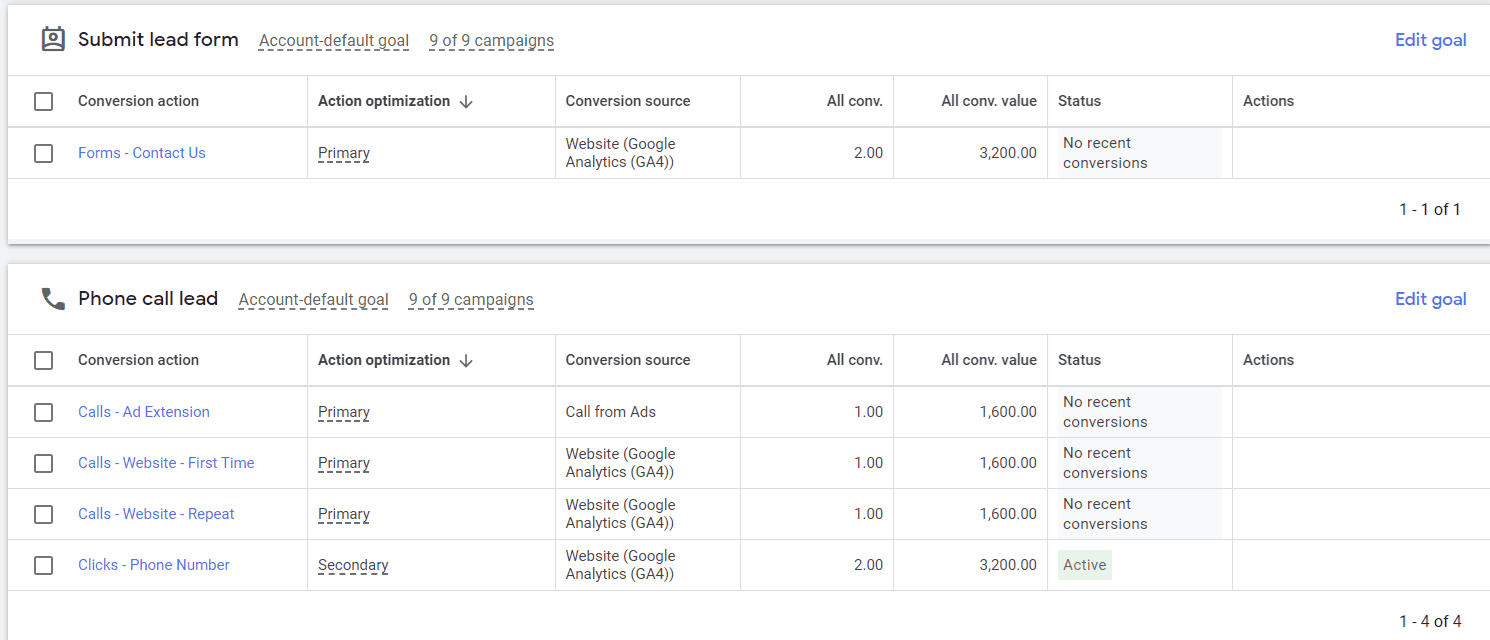This screenshot has height=640, width=1490.
Task: Click No recent conversions status for Forms - Contact Us
Action: point(1105,153)
